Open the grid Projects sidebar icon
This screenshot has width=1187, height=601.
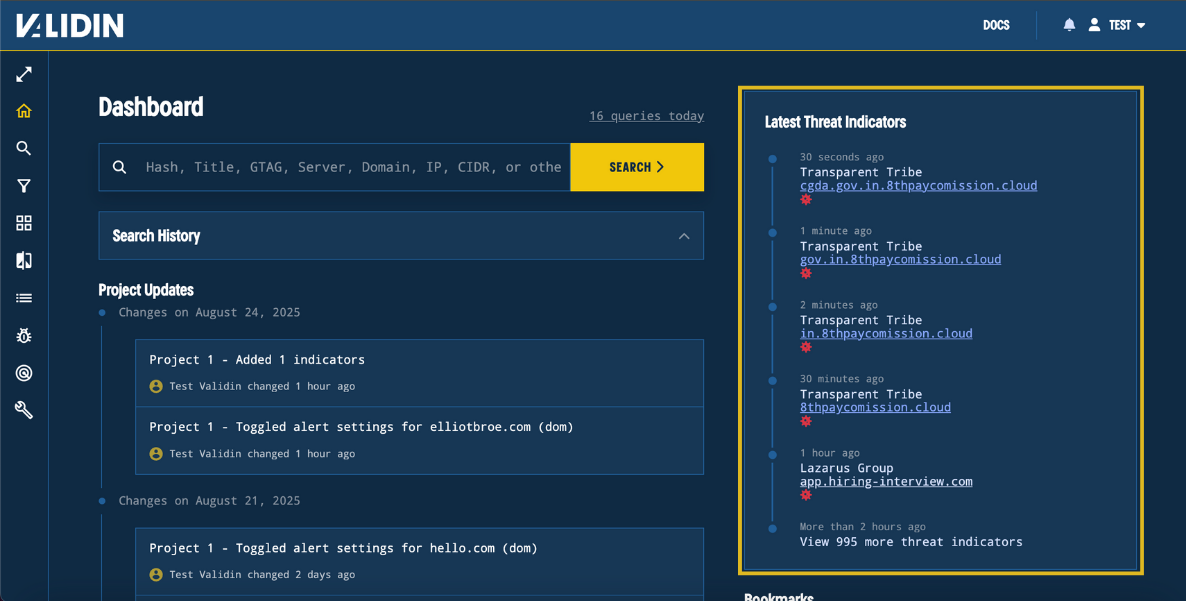tap(24, 223)
